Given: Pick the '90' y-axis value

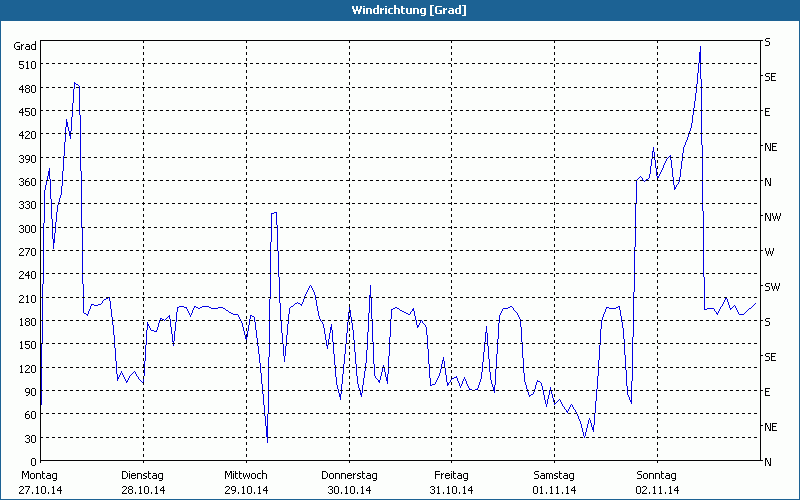Looking at the screenshot, I should [31, 392].
